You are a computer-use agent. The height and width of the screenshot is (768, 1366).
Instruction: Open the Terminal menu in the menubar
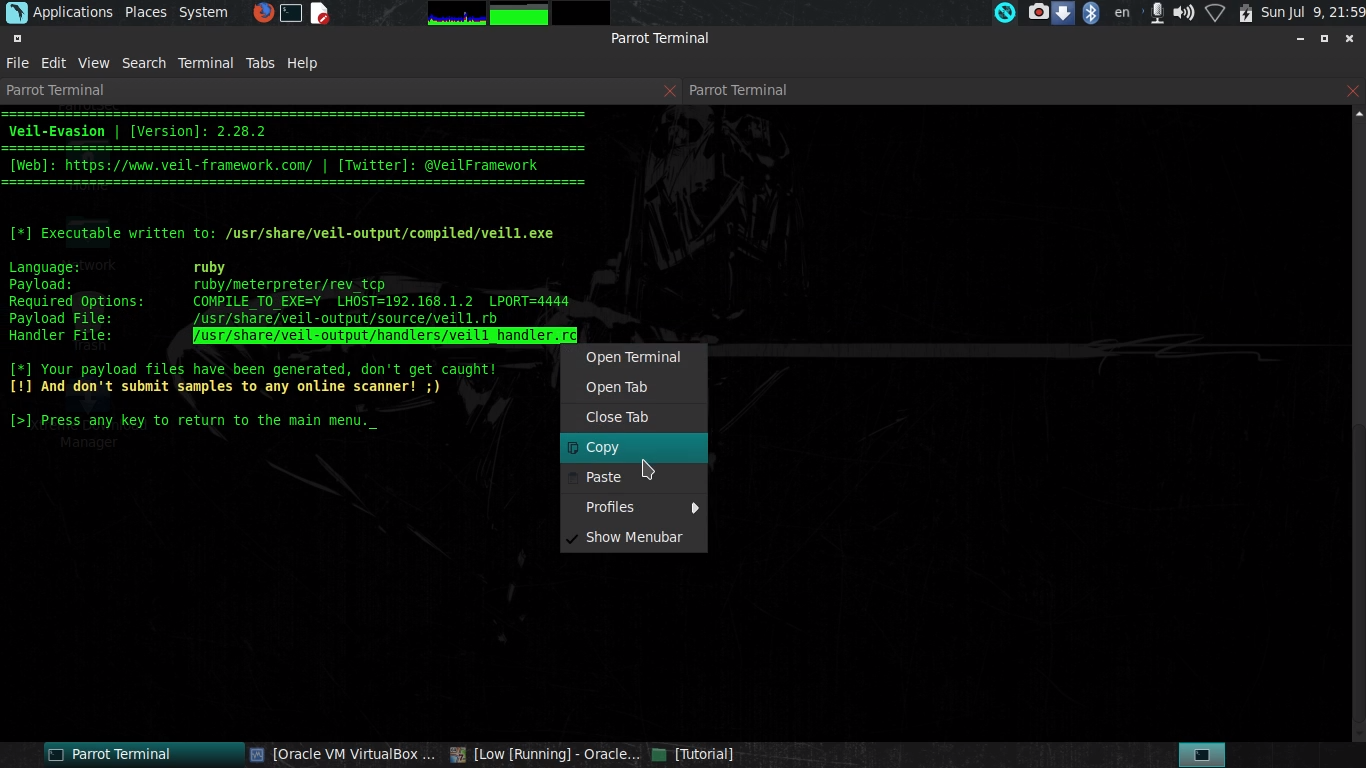point(205,62)
